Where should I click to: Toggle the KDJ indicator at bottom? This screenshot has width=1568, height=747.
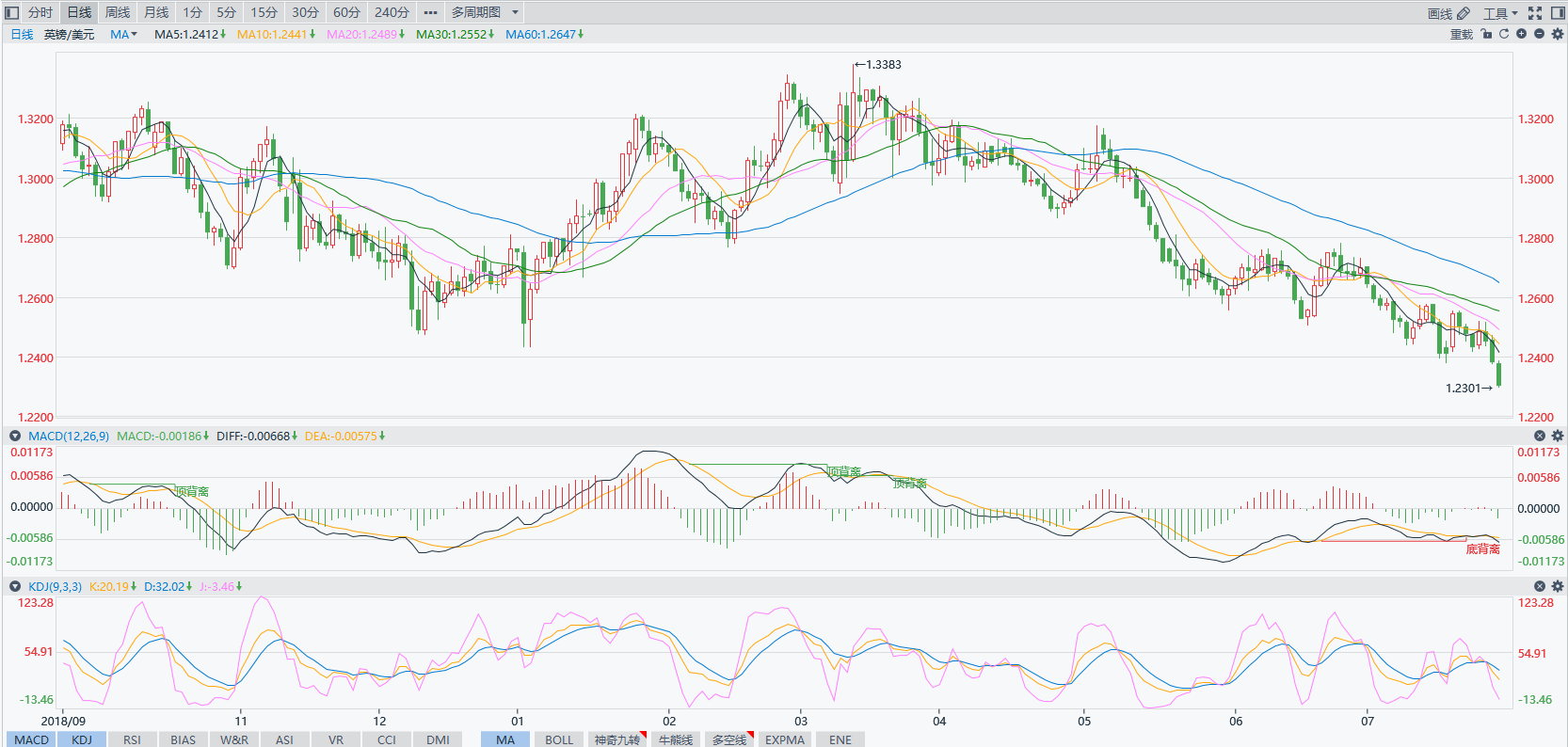click(82, 739)
